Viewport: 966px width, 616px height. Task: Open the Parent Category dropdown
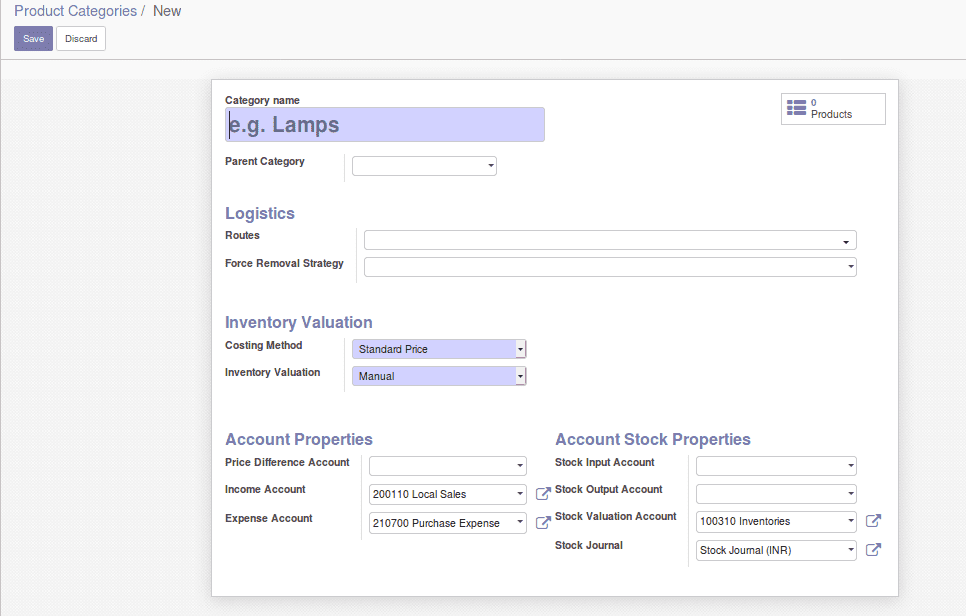[424, 166]
